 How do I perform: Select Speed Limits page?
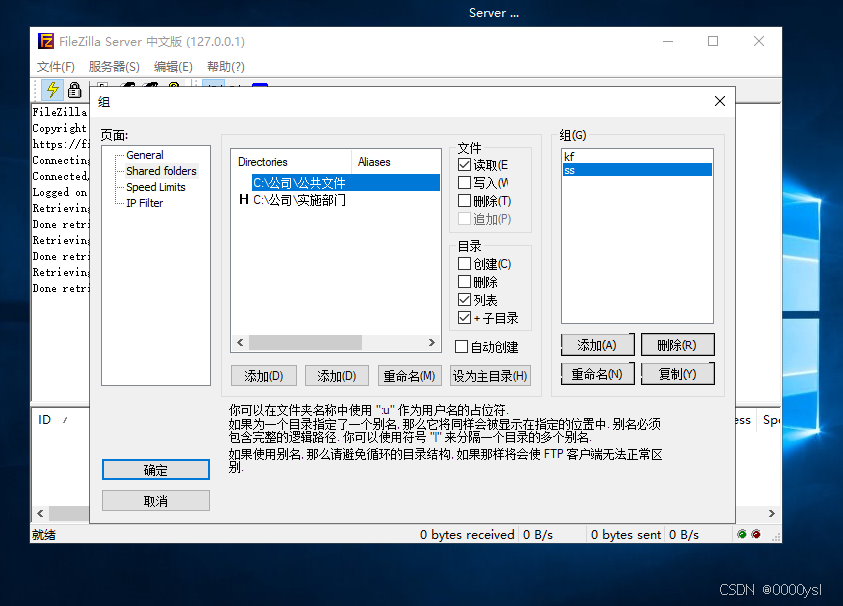[156, 187]
